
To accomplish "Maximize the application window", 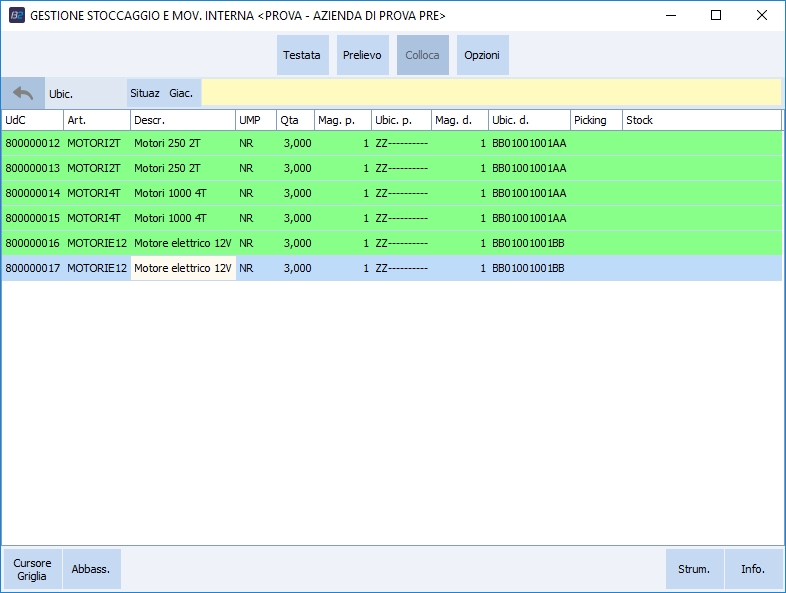I will click(715, 16).
